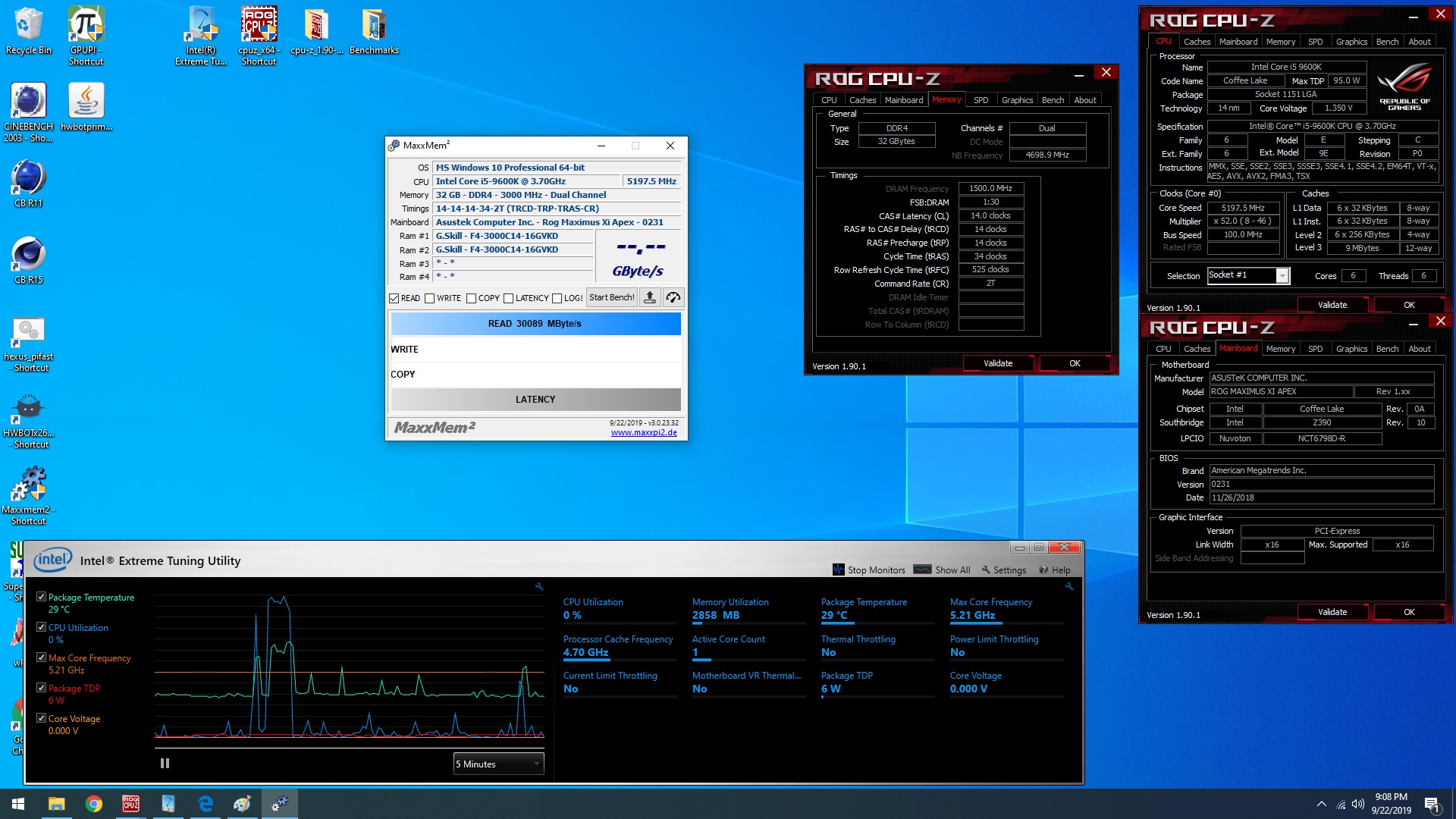This screenshot has height=819, width=1456.
Task: Click the wrench icon above XTU monitor values
Action: tap(1069, 586)
